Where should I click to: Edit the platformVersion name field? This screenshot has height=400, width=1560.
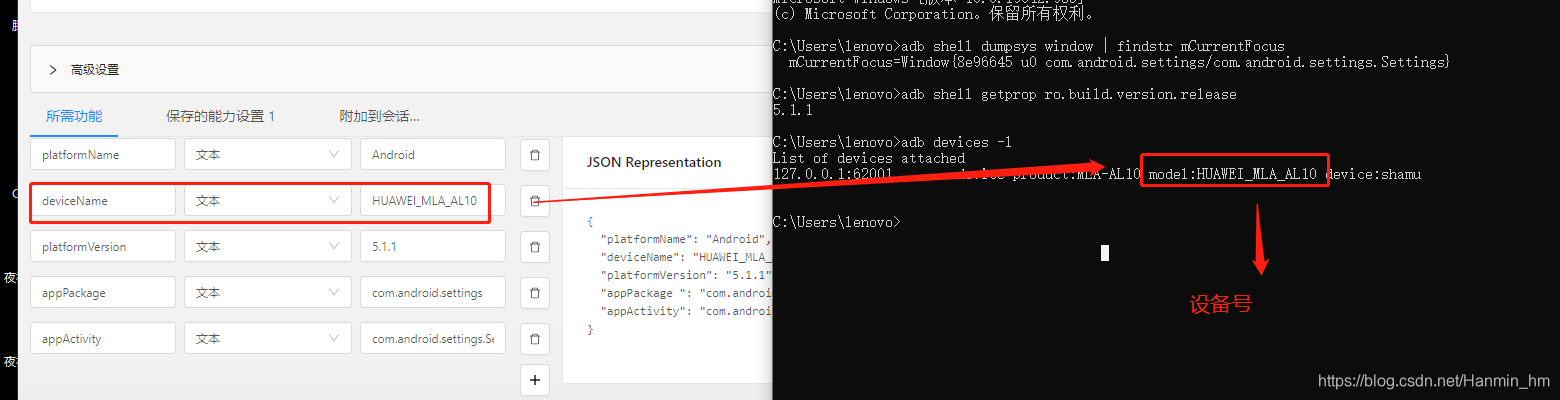point(103,247)
